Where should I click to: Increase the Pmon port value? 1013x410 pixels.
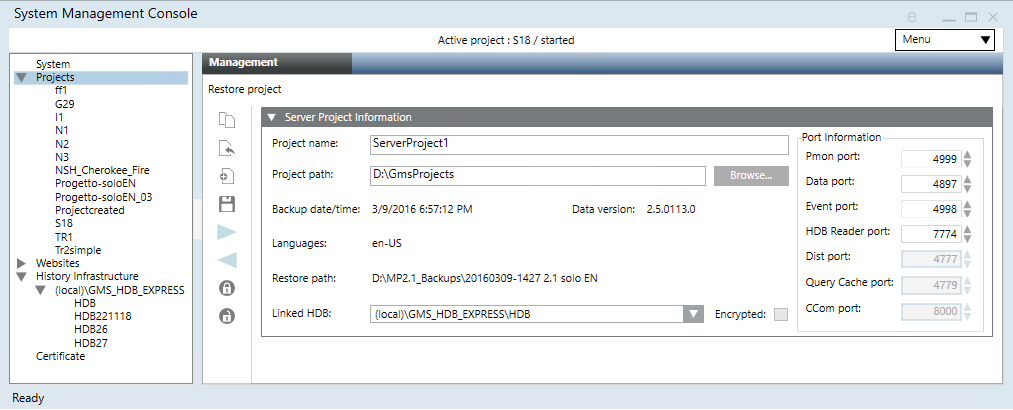(967, 153)
